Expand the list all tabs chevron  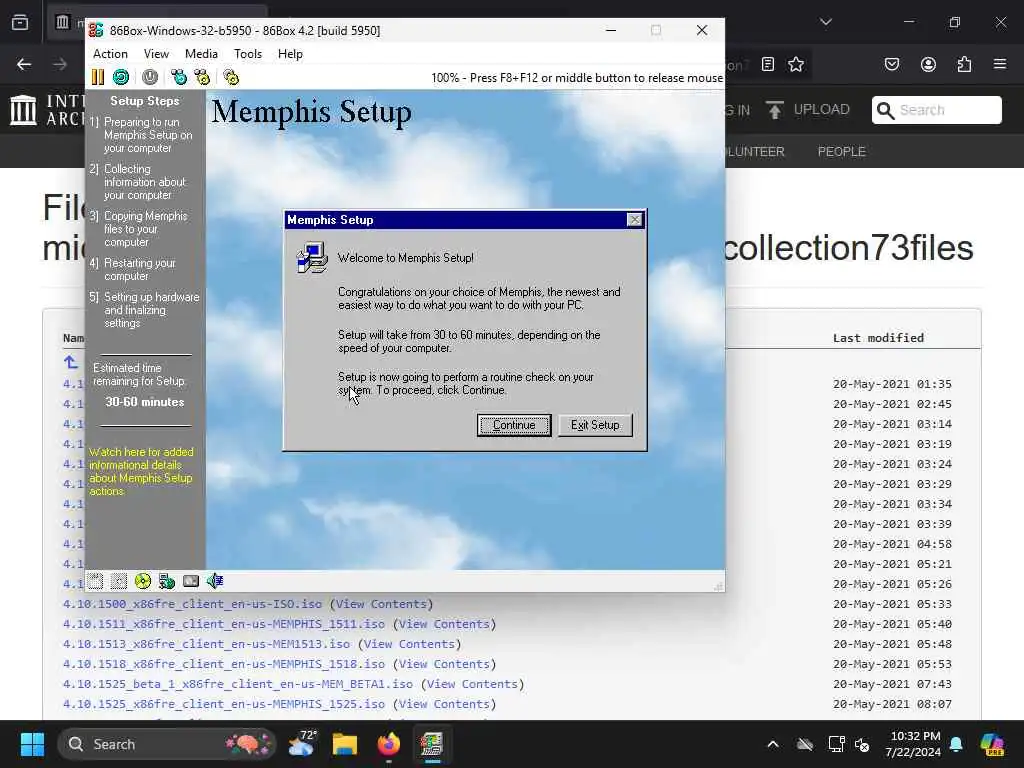(x=826, y=22)
